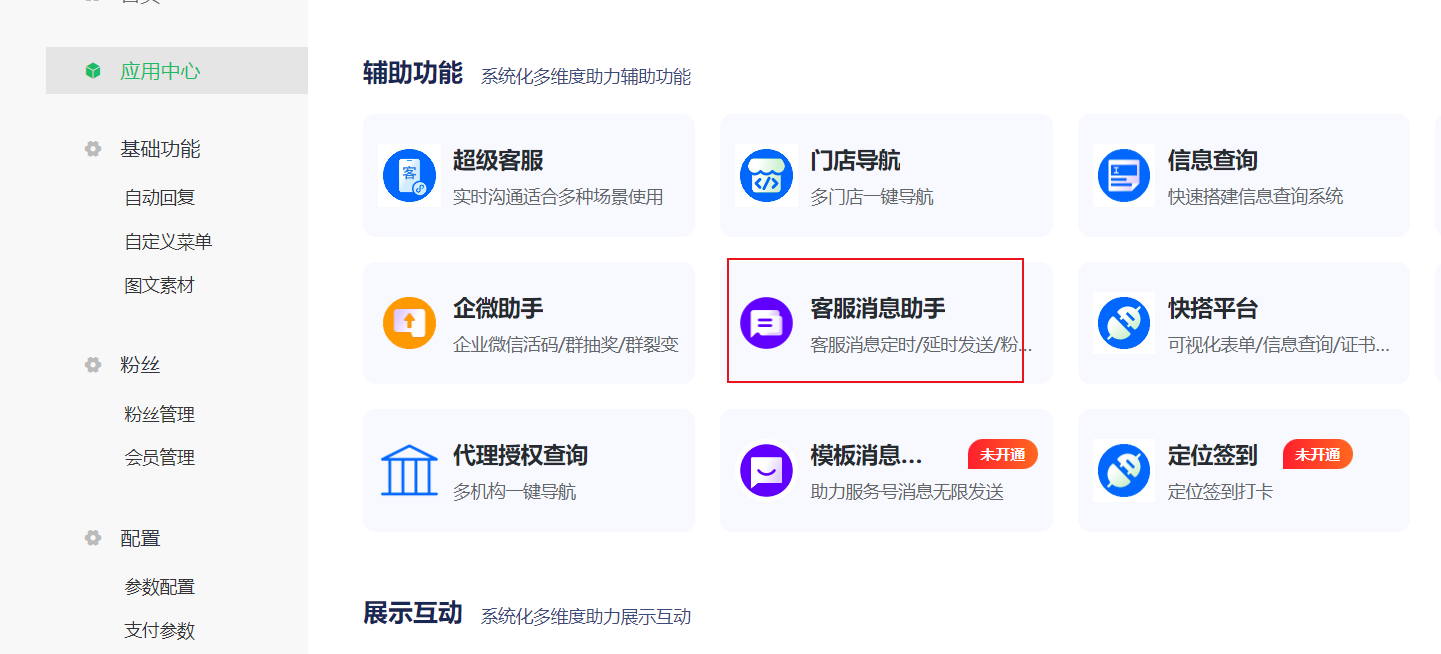Click the text 多机构一键导航

pyautogui.click(x=514, y=492)
